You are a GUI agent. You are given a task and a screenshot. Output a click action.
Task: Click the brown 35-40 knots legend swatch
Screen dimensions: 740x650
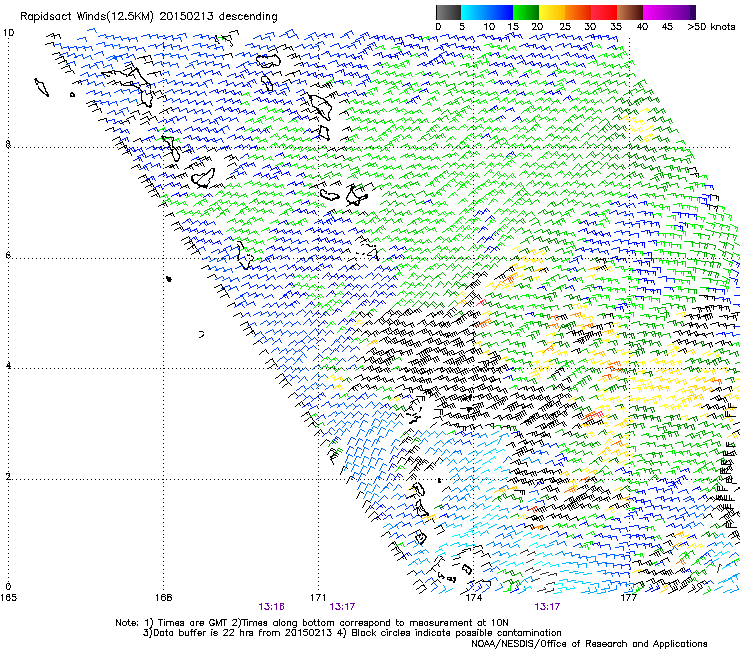tap(630, 12)
